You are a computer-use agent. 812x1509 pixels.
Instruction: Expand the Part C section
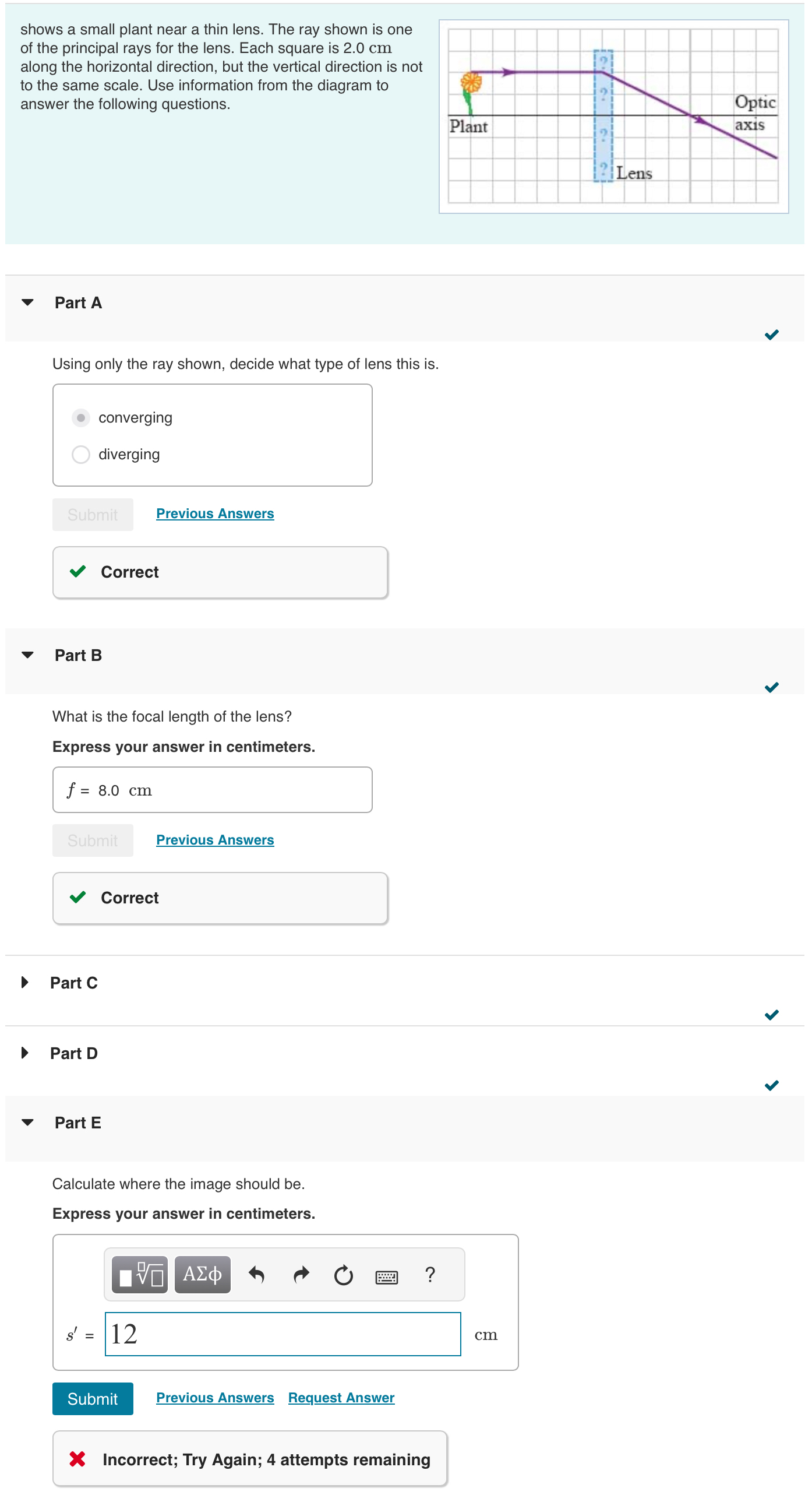click(x=24, y=982)
